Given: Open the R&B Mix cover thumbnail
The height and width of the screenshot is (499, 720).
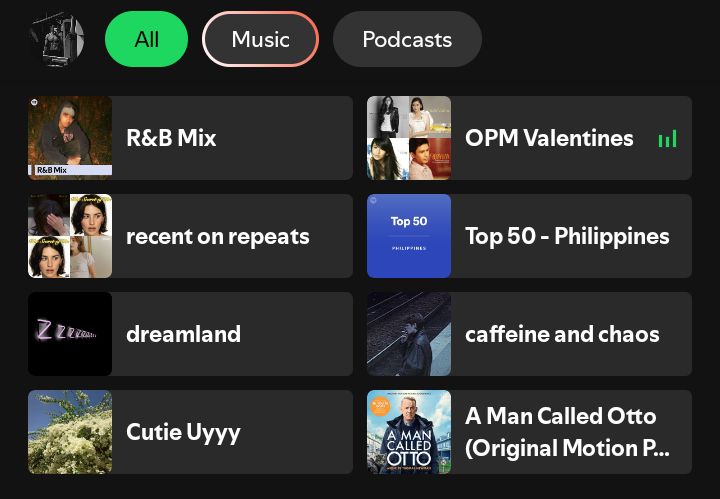Looking at the screenshot, I should (x=70, y=138).
